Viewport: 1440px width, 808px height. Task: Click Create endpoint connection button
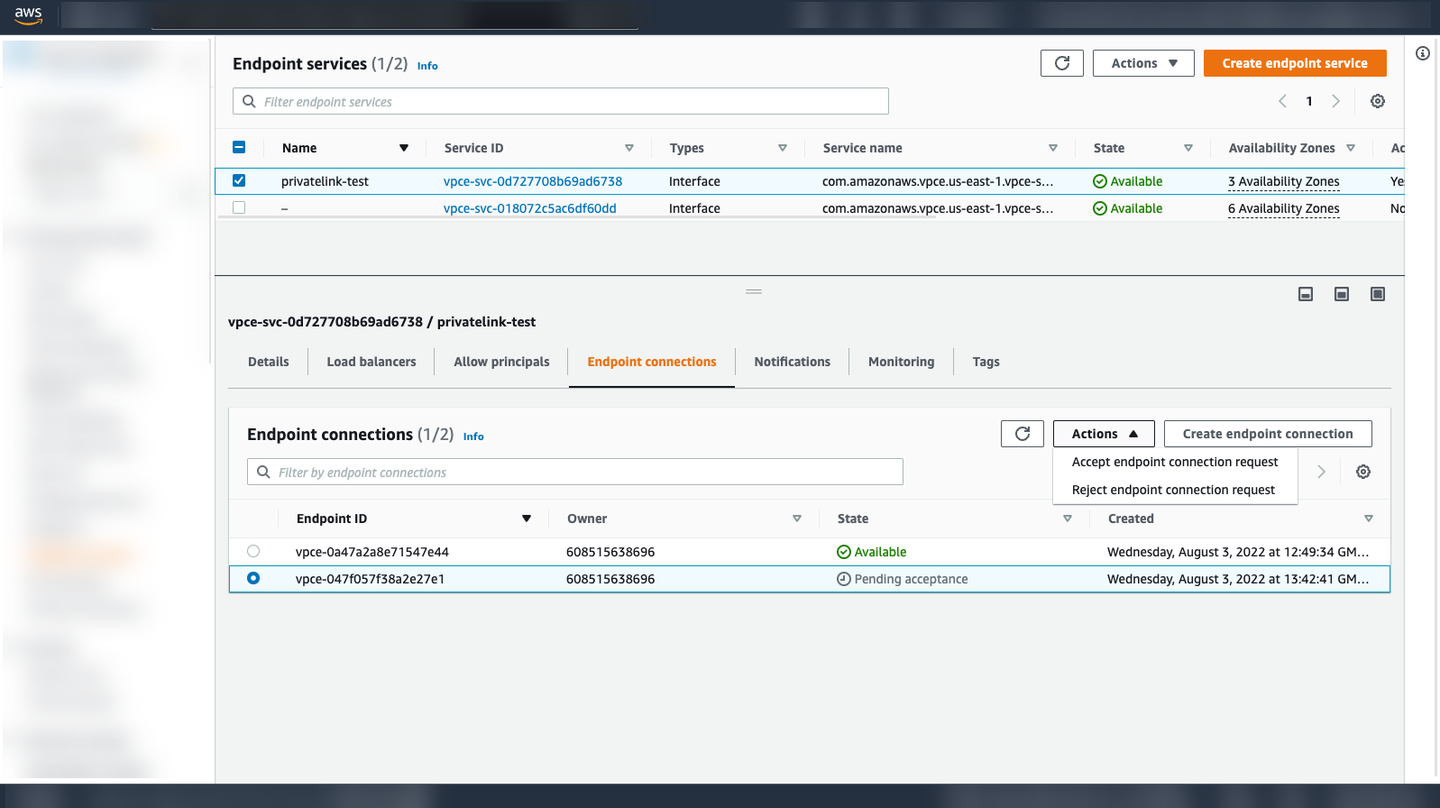pos(1268,434)
